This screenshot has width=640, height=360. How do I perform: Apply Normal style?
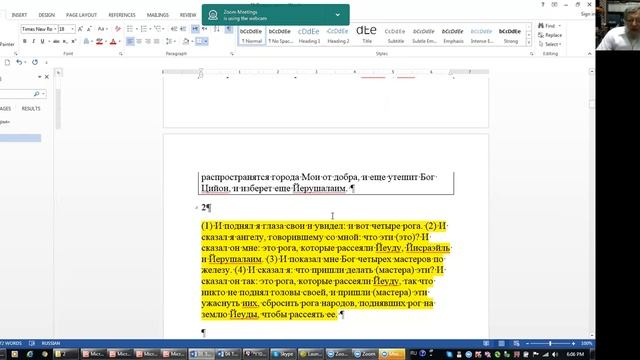(x=251, y=36)
